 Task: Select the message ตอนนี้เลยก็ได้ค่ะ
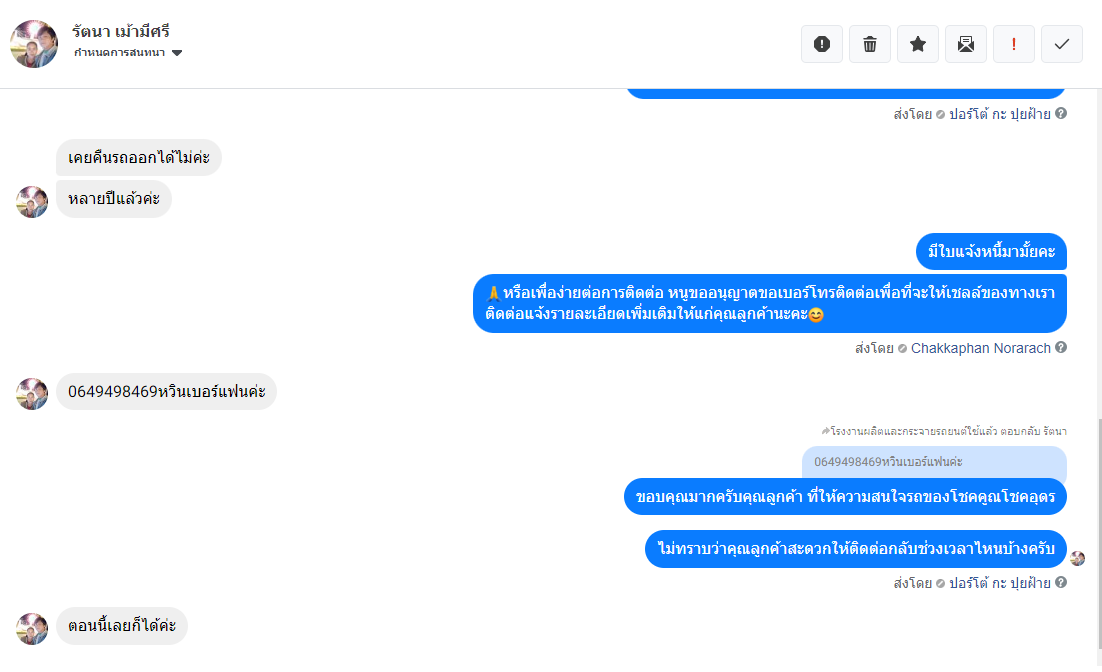122,626
